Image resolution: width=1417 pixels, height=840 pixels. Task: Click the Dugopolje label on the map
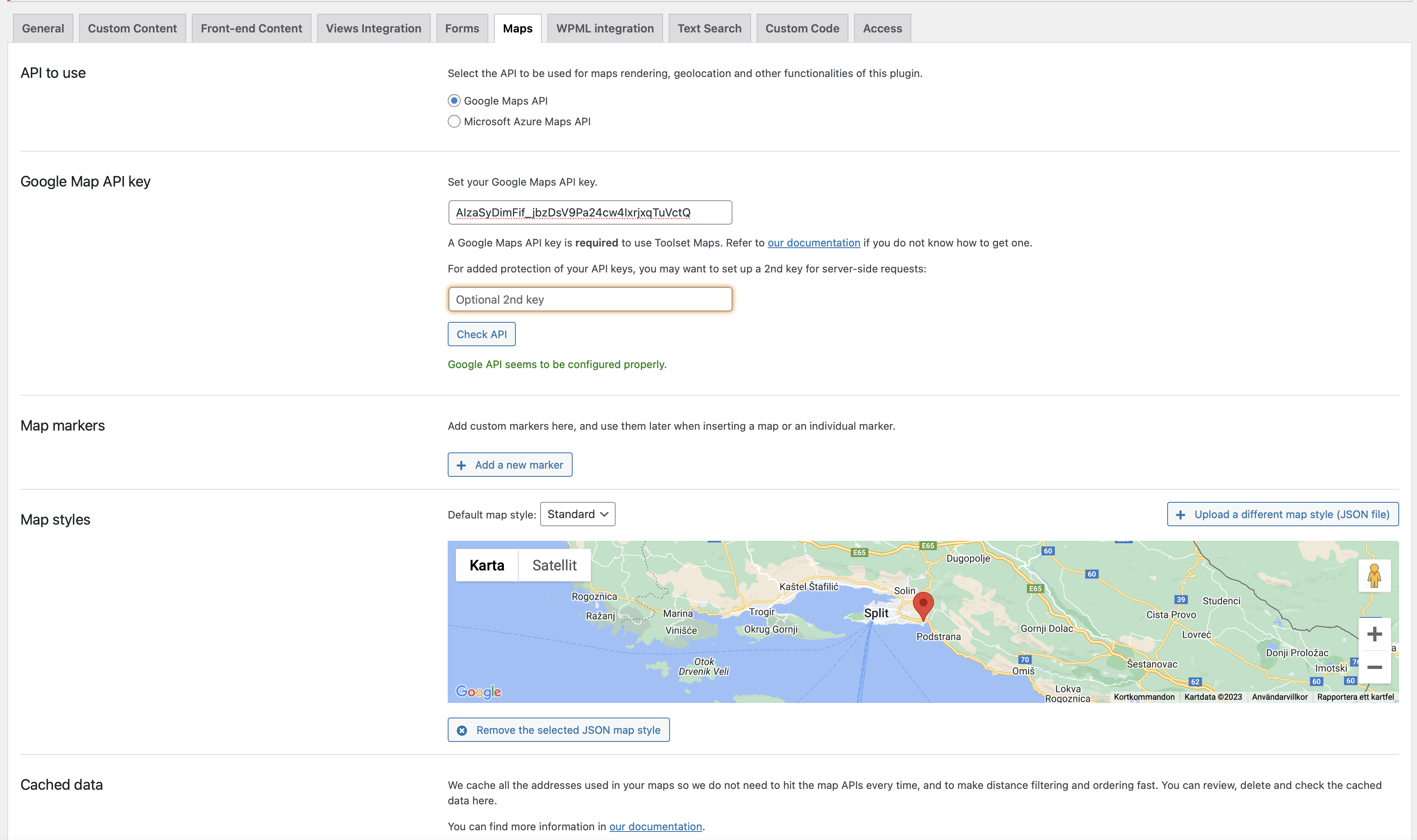968,559
